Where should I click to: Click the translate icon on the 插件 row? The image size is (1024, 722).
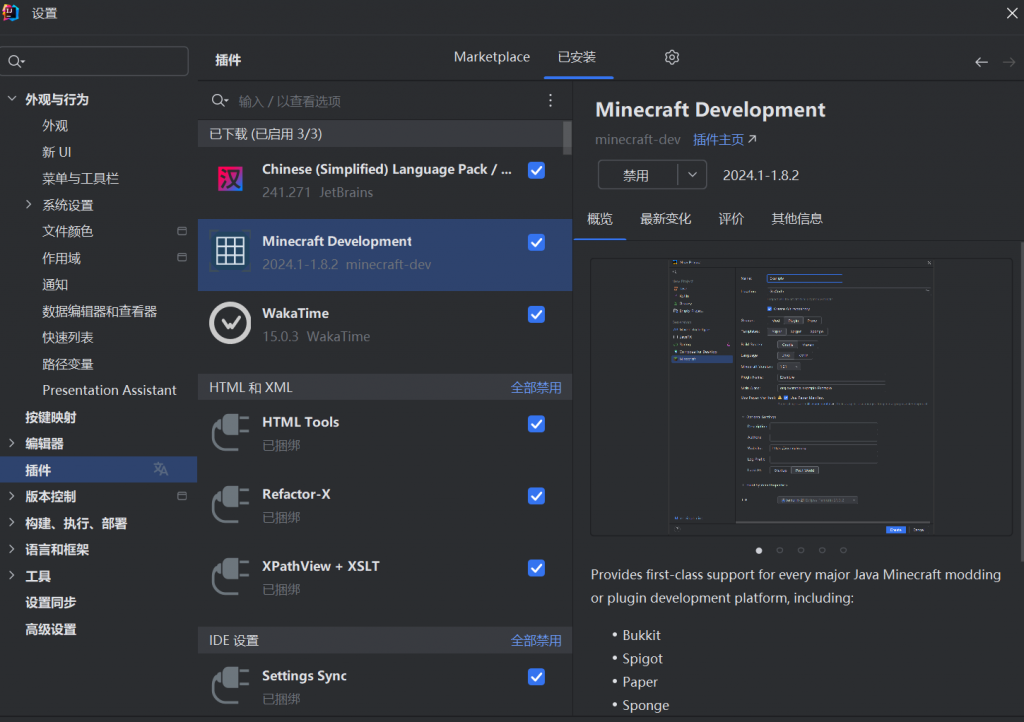[x=161, y=469]
